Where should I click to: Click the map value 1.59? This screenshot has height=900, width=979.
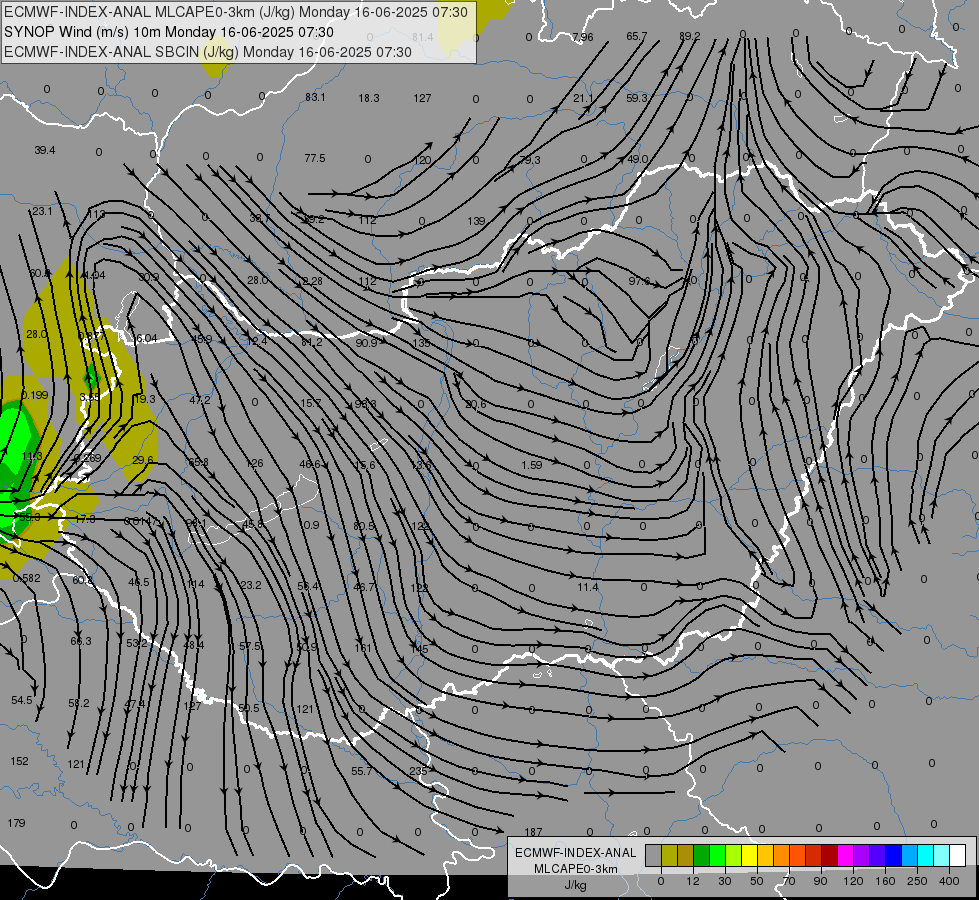coord(531,465)
